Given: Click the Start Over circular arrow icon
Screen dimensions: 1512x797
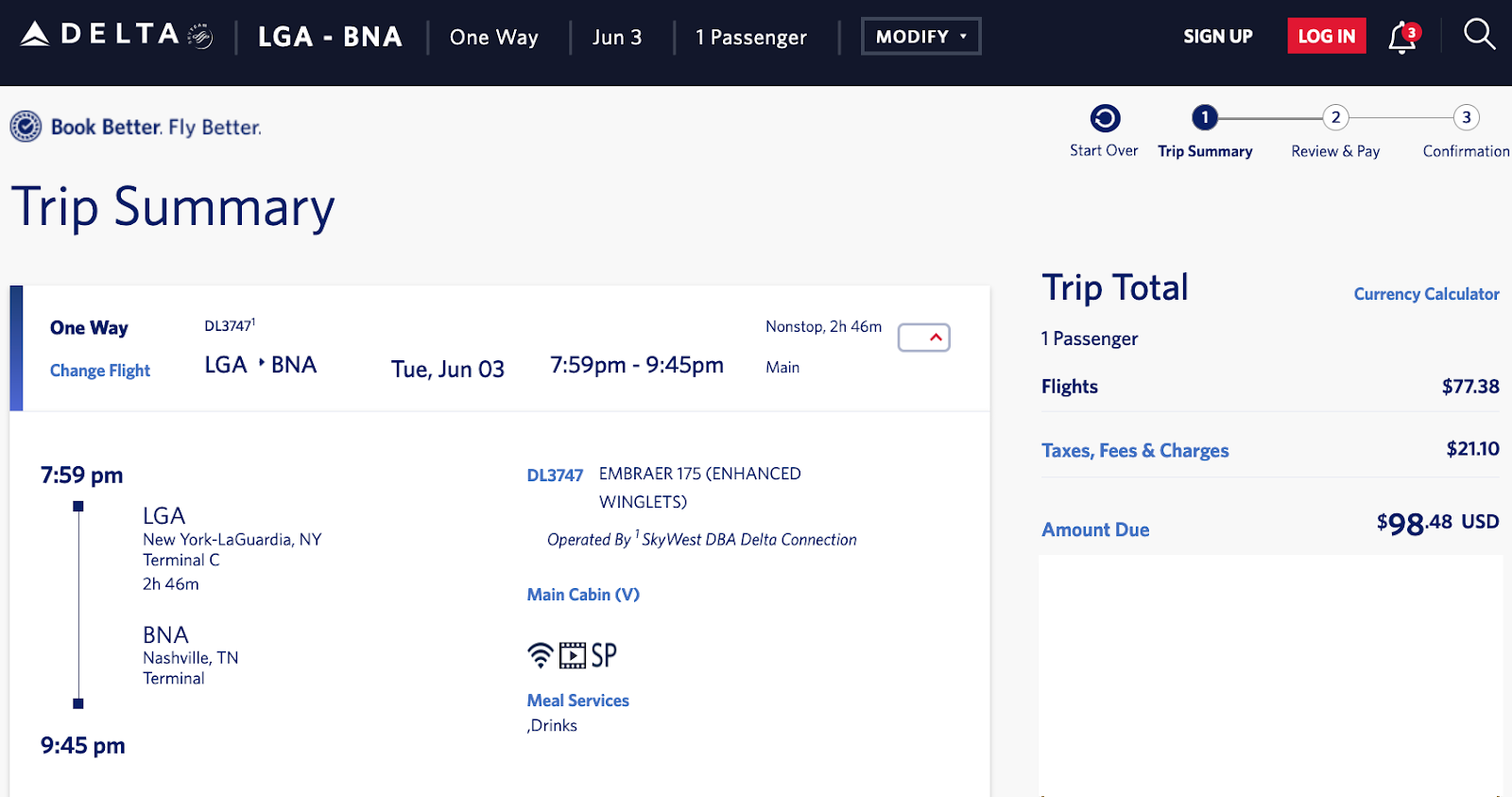Looking at the screenshot, I should click(x=1105, y=118).
